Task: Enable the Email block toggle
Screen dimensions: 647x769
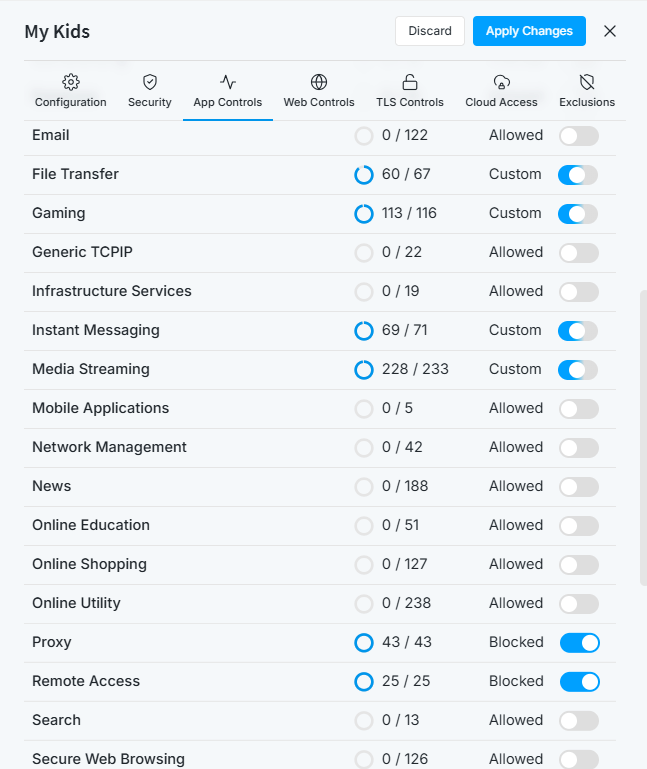Action: [579, 136]
